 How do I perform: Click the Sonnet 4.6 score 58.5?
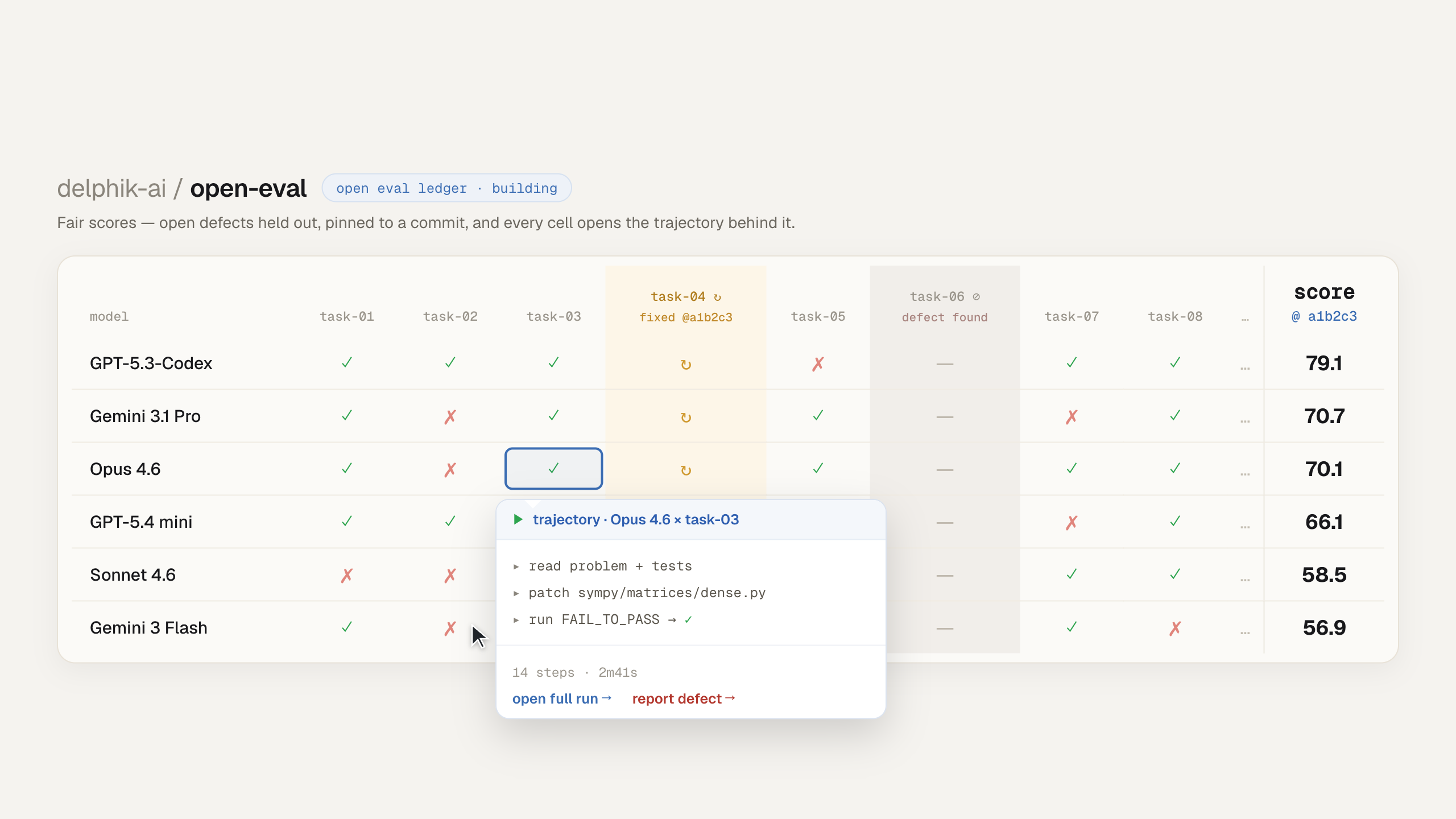coord(1324,574)
